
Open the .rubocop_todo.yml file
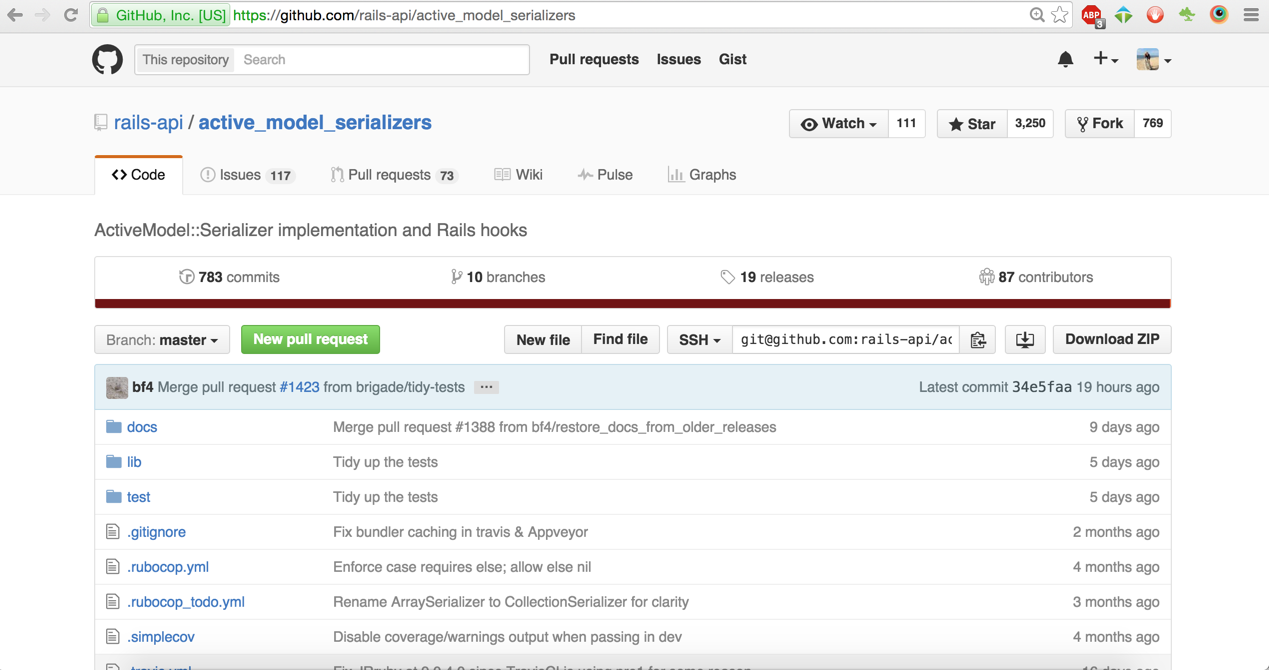[x=186, y=602]
